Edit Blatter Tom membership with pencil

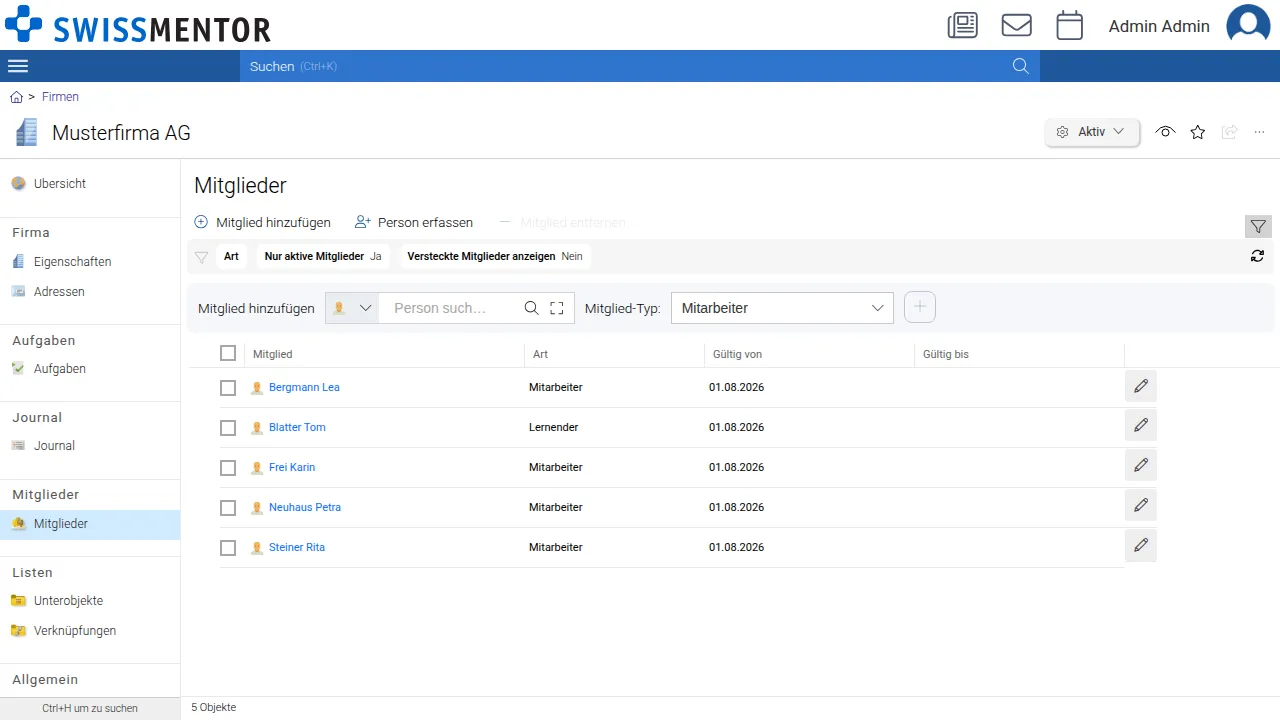[1140, 425]
